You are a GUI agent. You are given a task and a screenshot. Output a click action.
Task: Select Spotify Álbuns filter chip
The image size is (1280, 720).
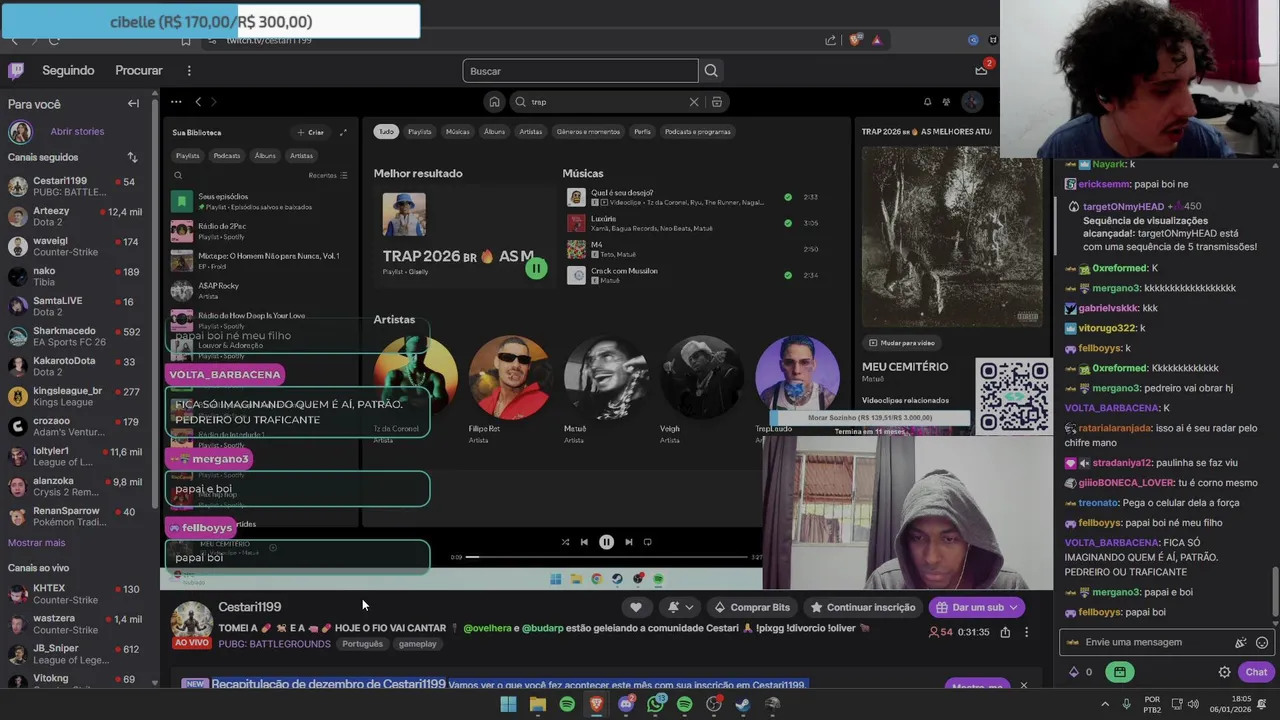(494, 132)
